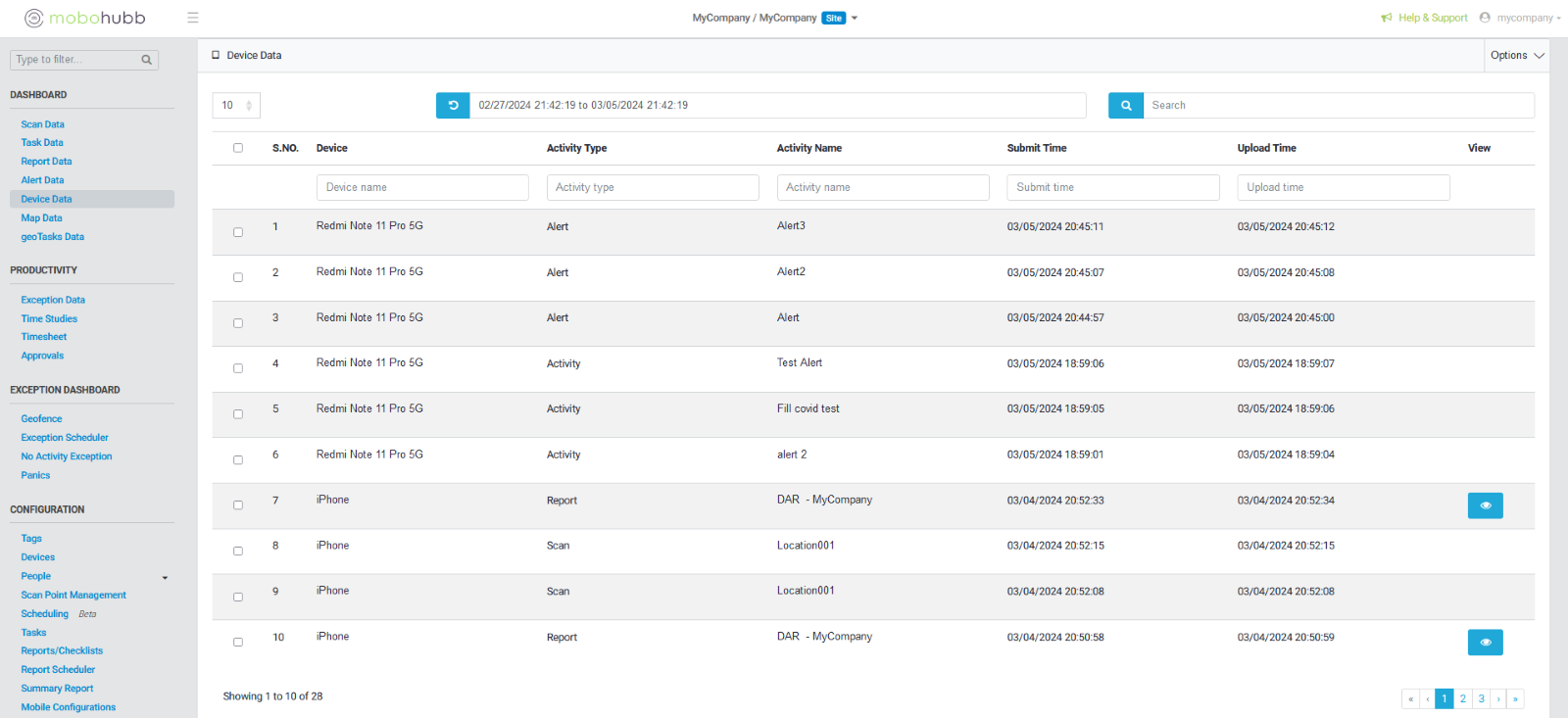
Task: Open Geofence in sidebar
Action: [x=41, y=419]
